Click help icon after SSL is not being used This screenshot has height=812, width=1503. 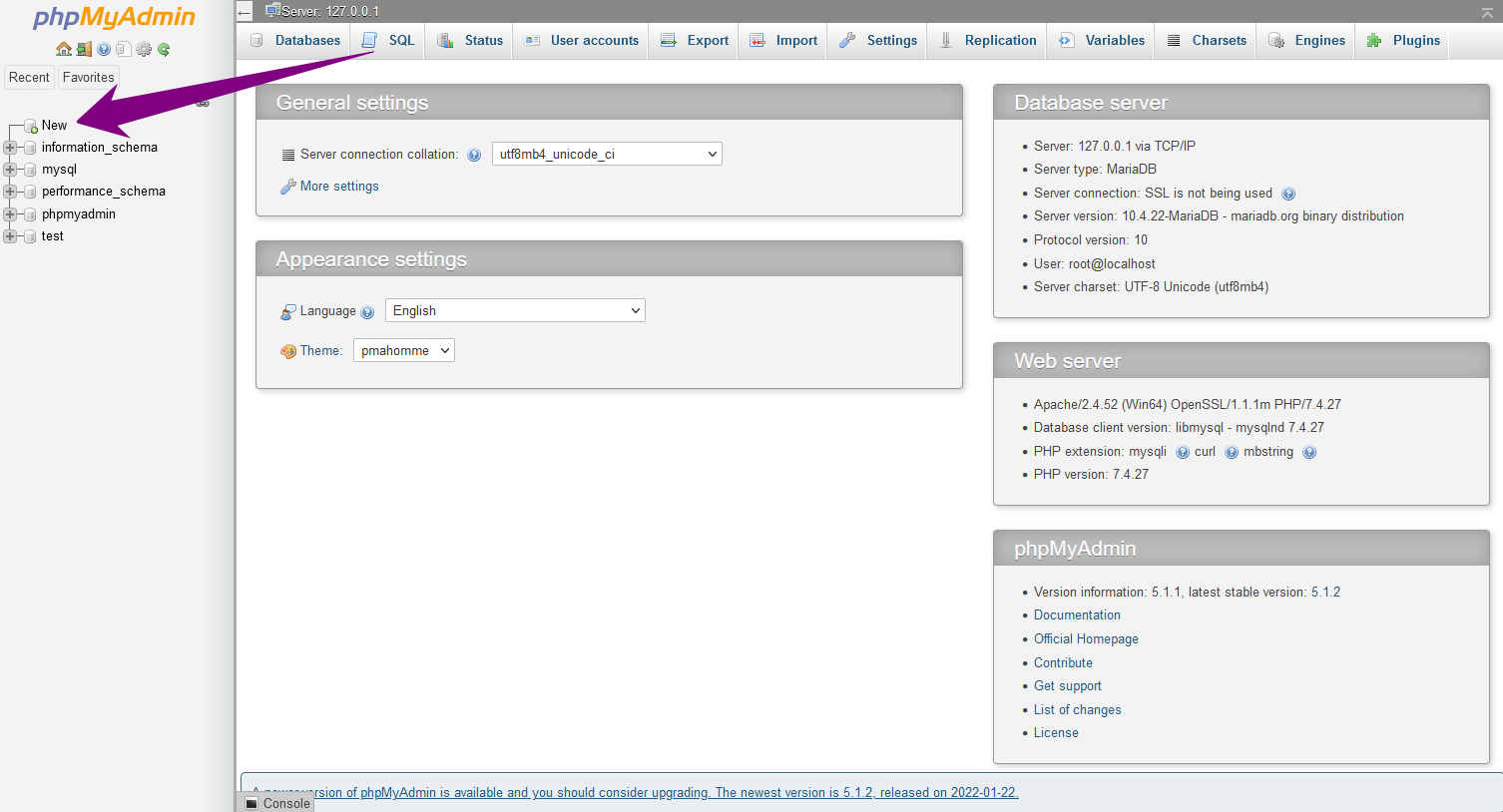coord(1288,195)
